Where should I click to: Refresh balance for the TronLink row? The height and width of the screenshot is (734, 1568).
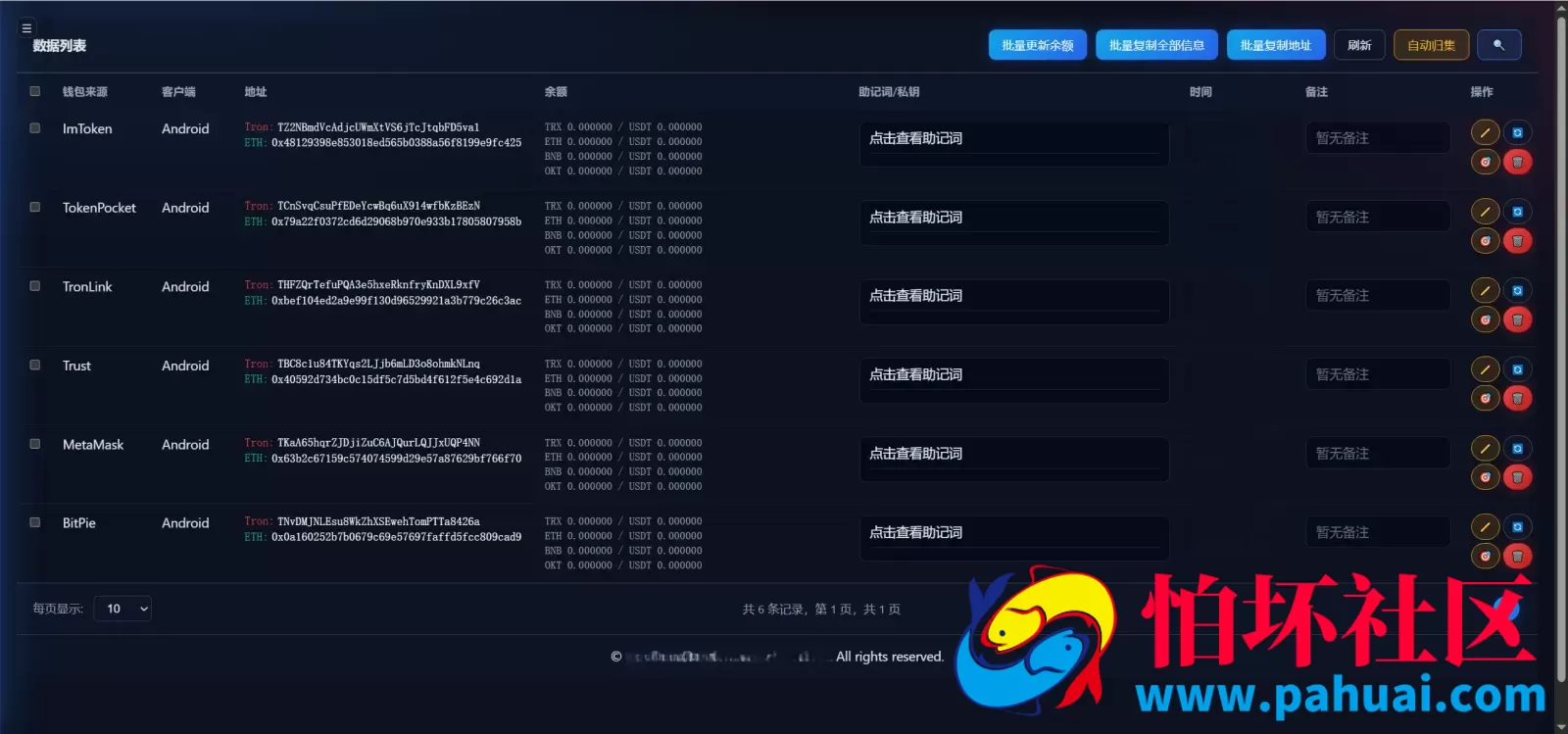1517,290
